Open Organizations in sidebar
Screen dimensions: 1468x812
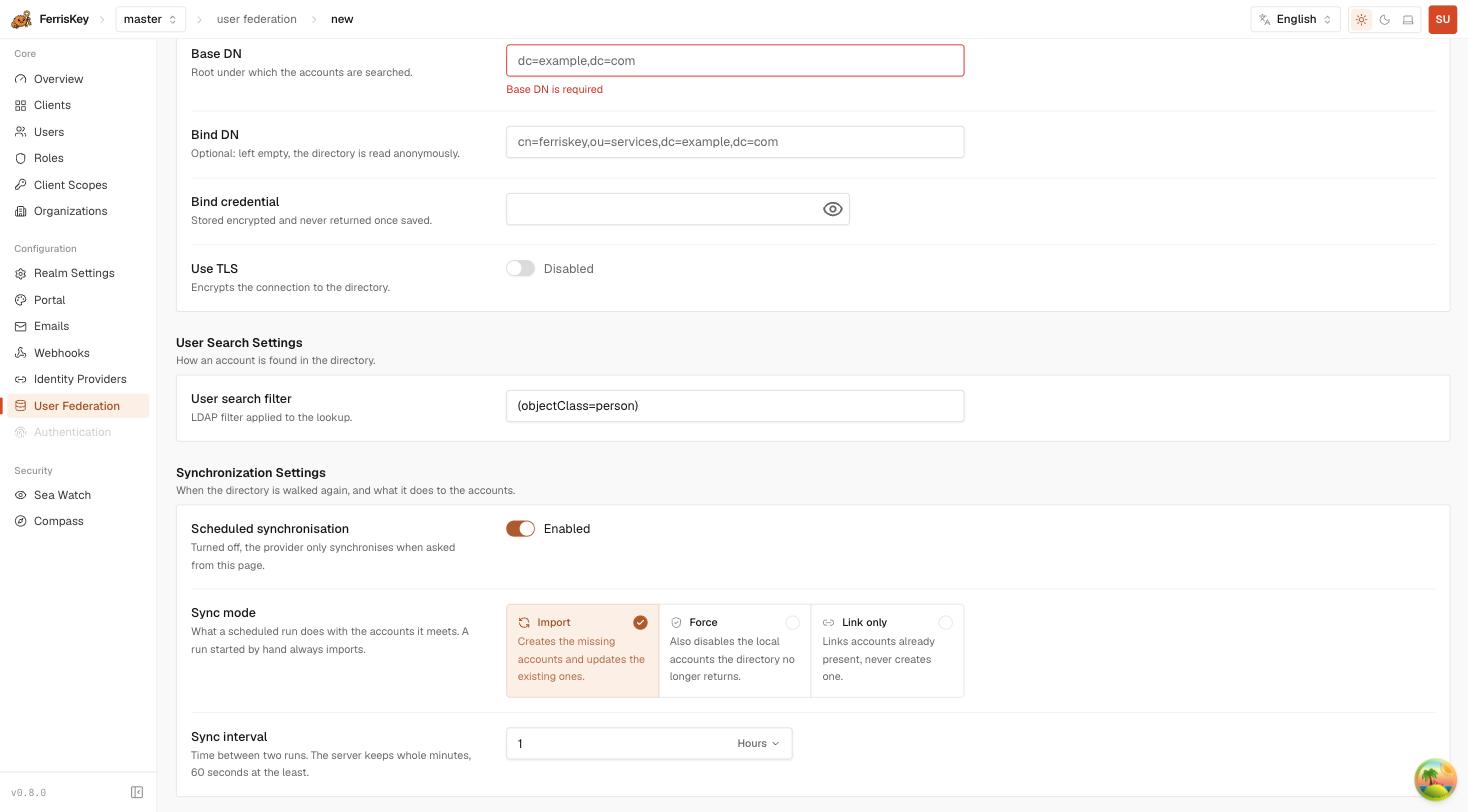click(x=78, y=211)
